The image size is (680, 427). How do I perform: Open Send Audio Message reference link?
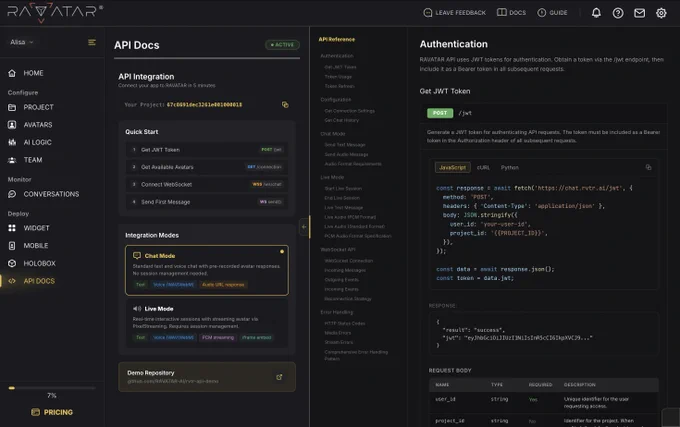coord(346,154)
